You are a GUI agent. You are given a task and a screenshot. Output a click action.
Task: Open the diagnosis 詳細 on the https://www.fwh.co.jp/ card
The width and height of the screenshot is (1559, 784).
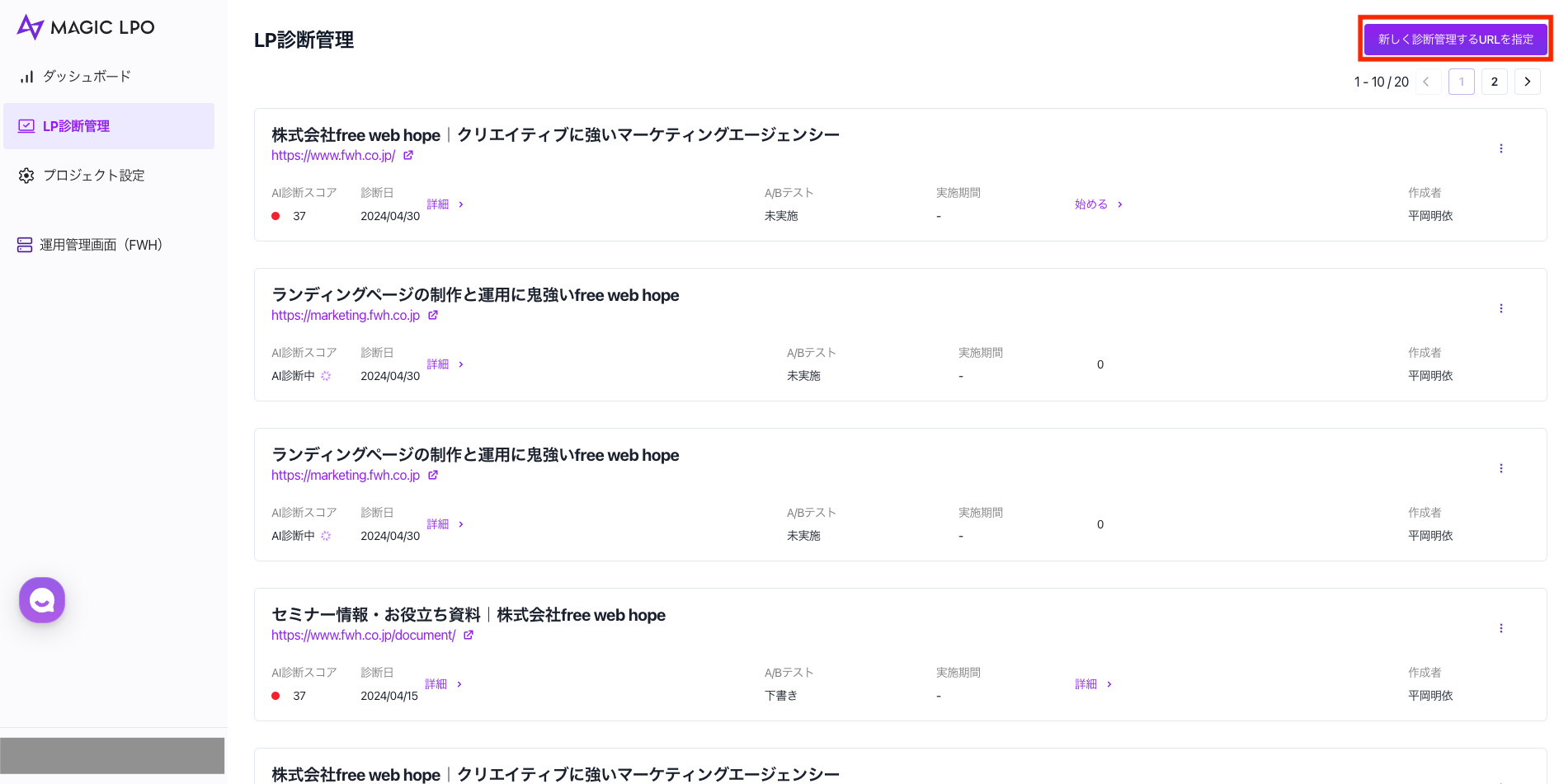(x=445, y=204)
